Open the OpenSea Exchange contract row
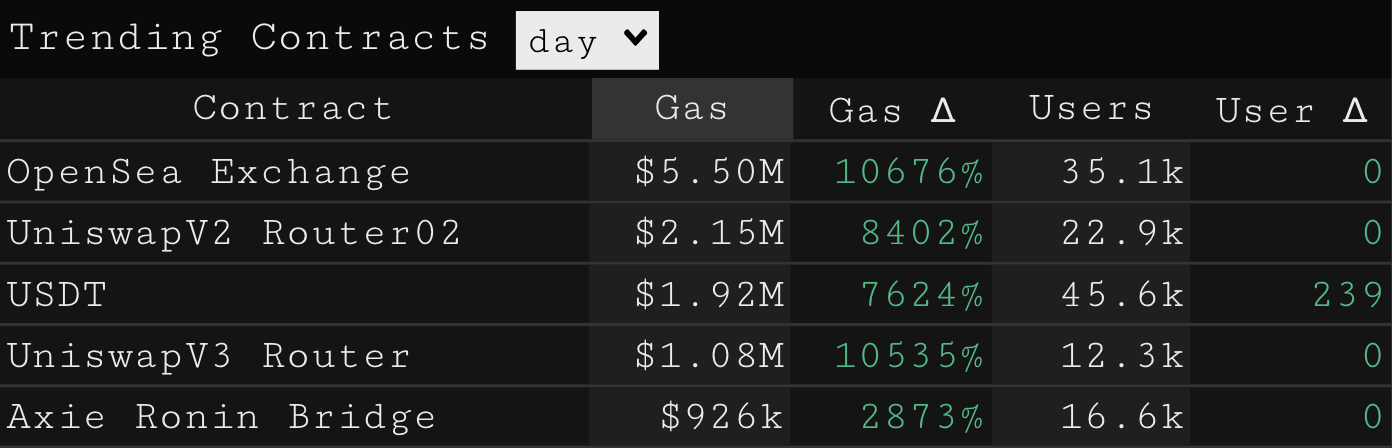1392x448 pixels. [x=209, y=172]
